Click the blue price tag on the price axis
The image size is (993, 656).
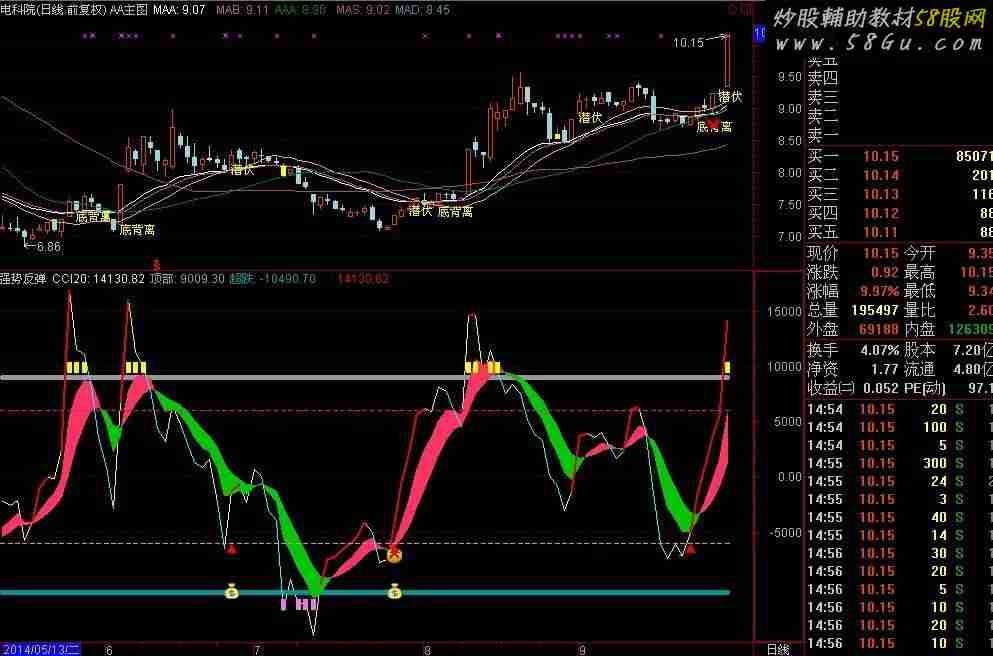click(759, 34)
